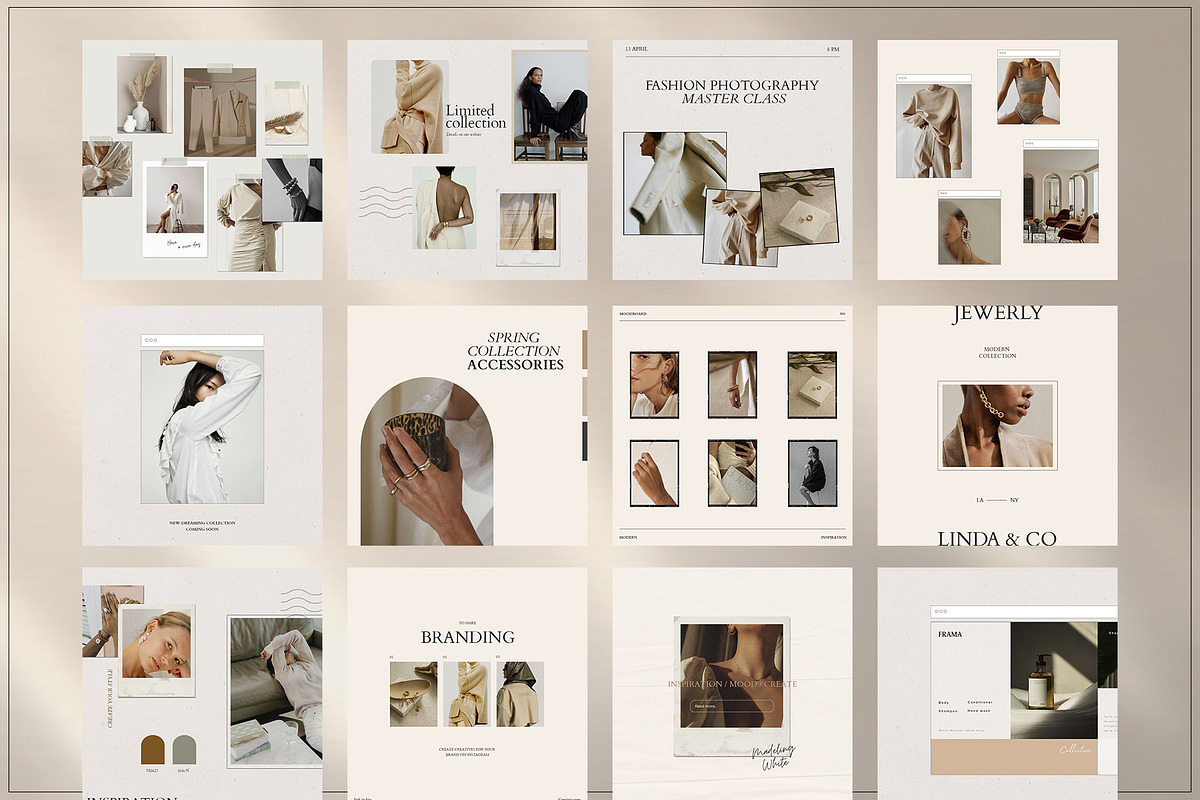Click 'NEW DREAMING COLLECTION COMING SOON' caption
Viewport: 1200px width, 800px height.
[202, 526]
